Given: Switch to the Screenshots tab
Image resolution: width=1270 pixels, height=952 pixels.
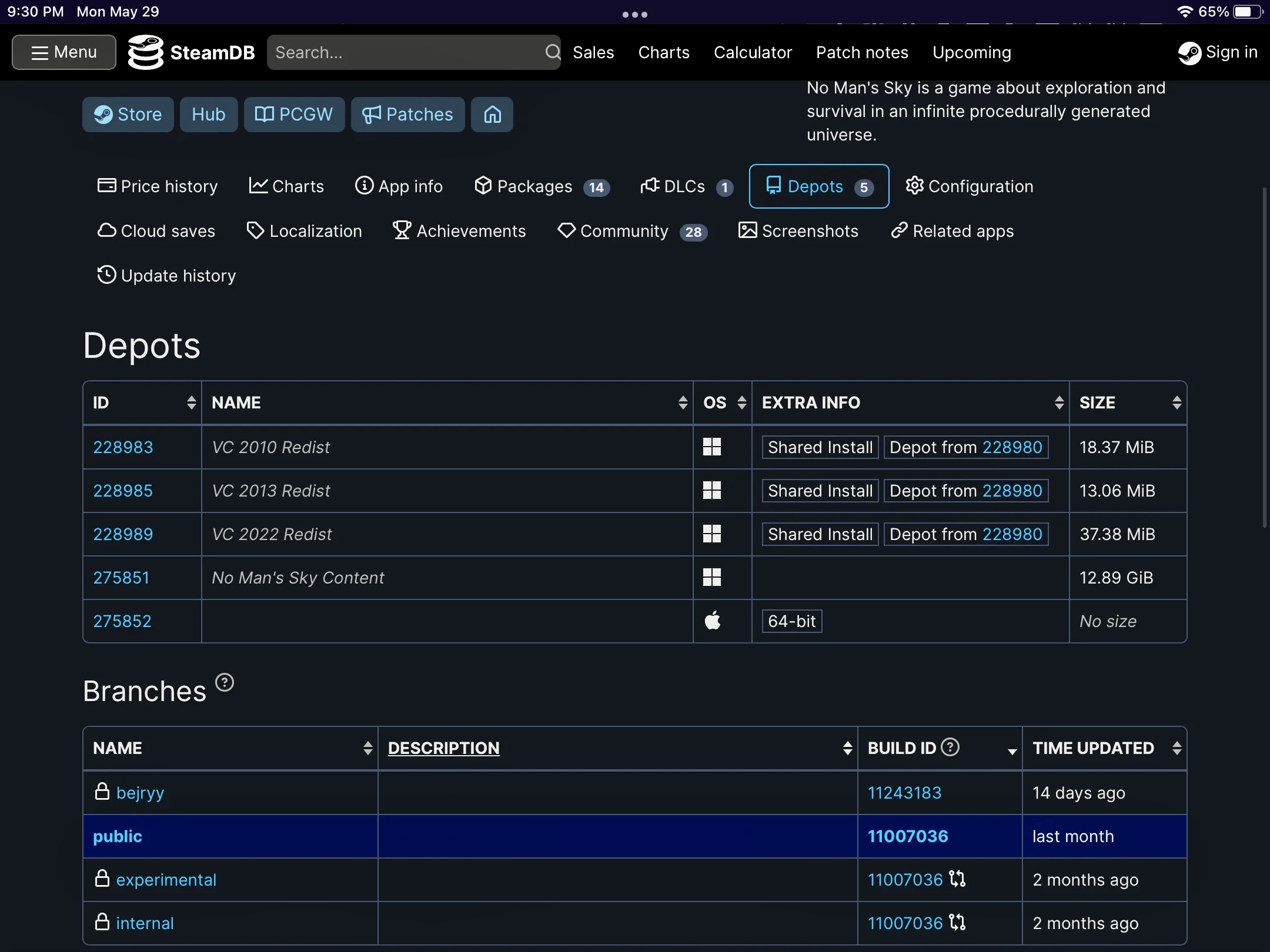Looking at the screenshot, I should 798,231.
